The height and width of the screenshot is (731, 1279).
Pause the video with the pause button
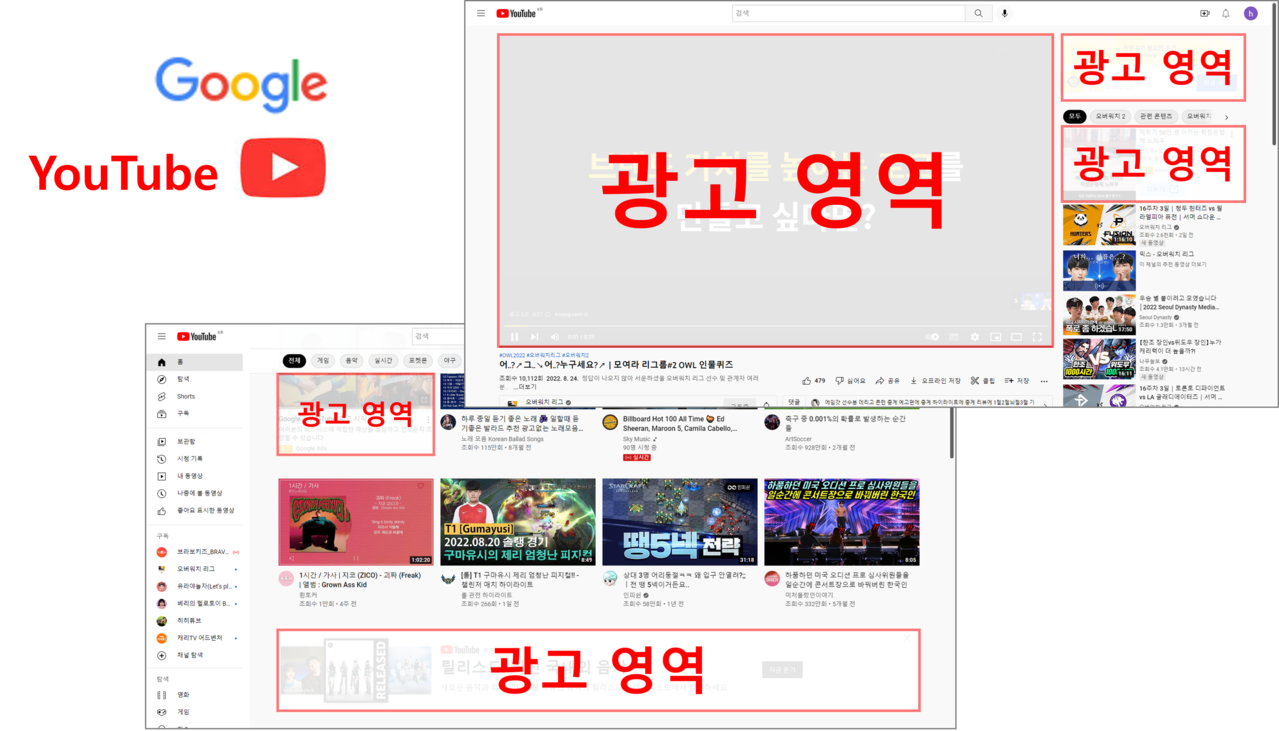(x=514, y=337)
